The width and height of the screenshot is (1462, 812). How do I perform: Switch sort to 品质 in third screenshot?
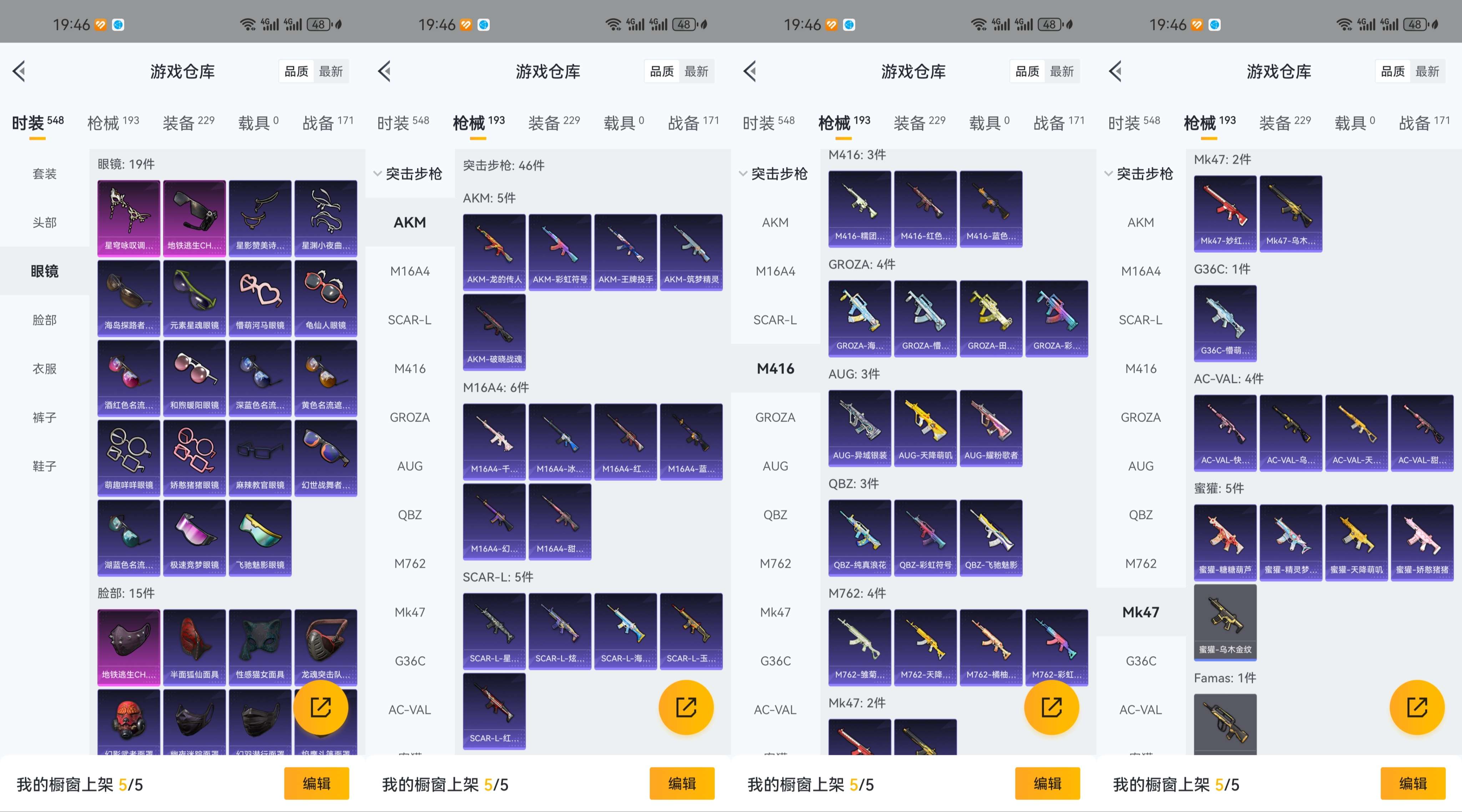click(1027, 71)
